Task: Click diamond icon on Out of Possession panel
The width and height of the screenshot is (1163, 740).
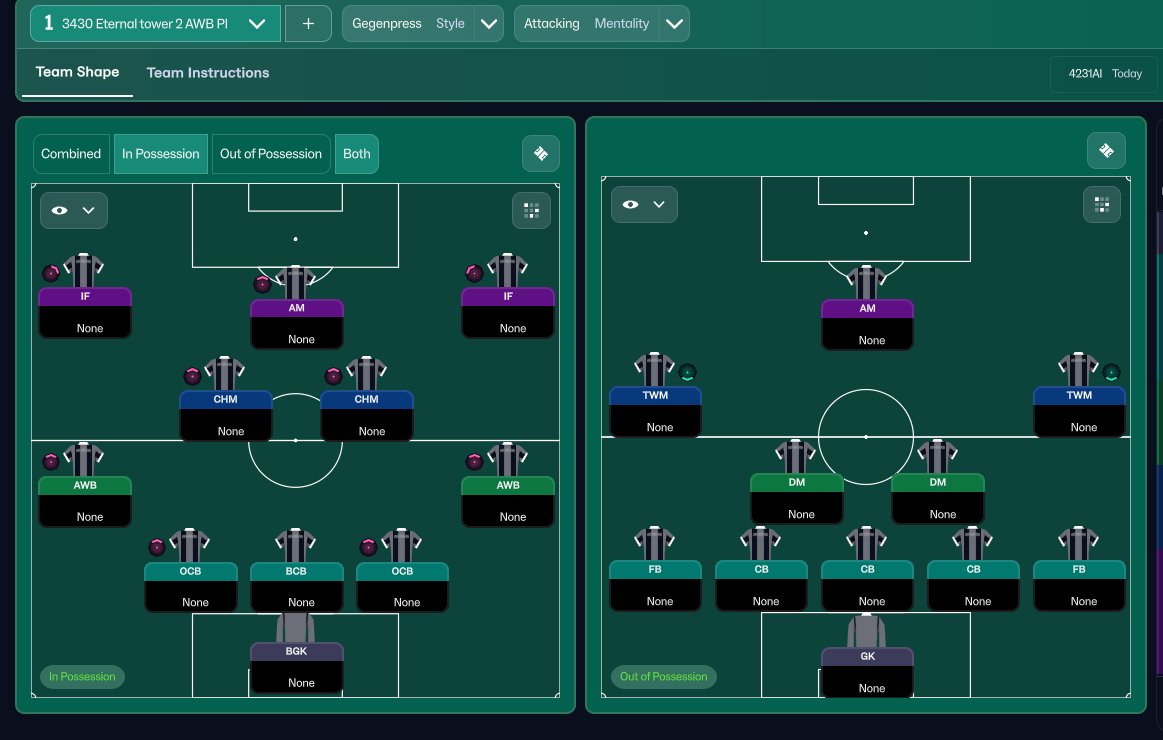Action: click(1106, 151)
